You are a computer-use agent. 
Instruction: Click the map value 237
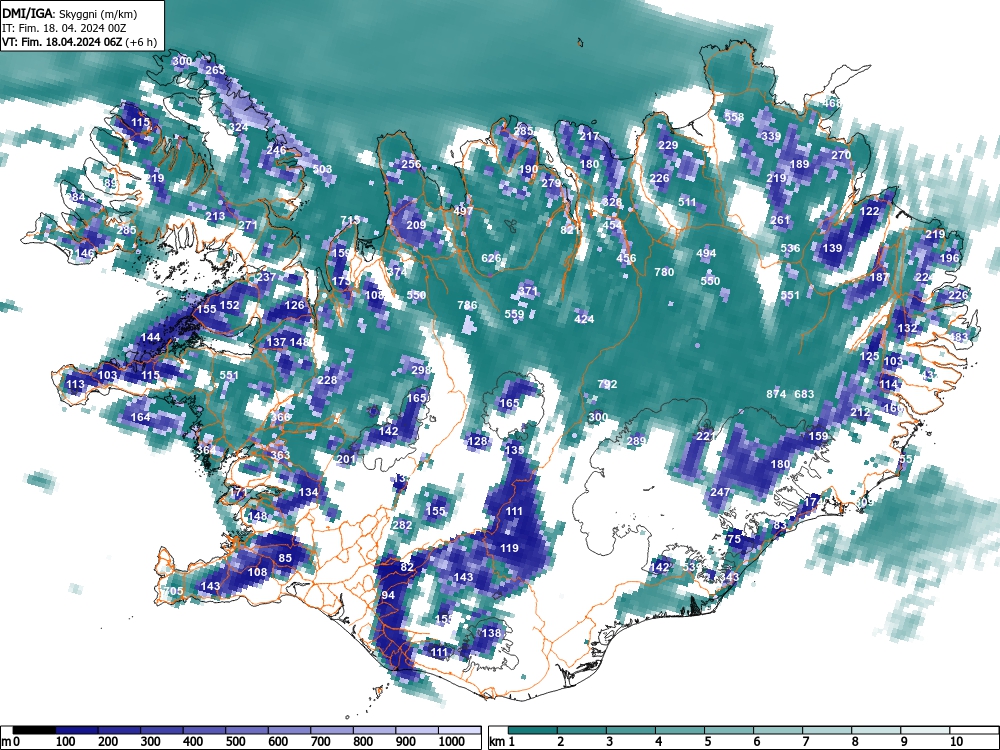click(x=266, y=277)
